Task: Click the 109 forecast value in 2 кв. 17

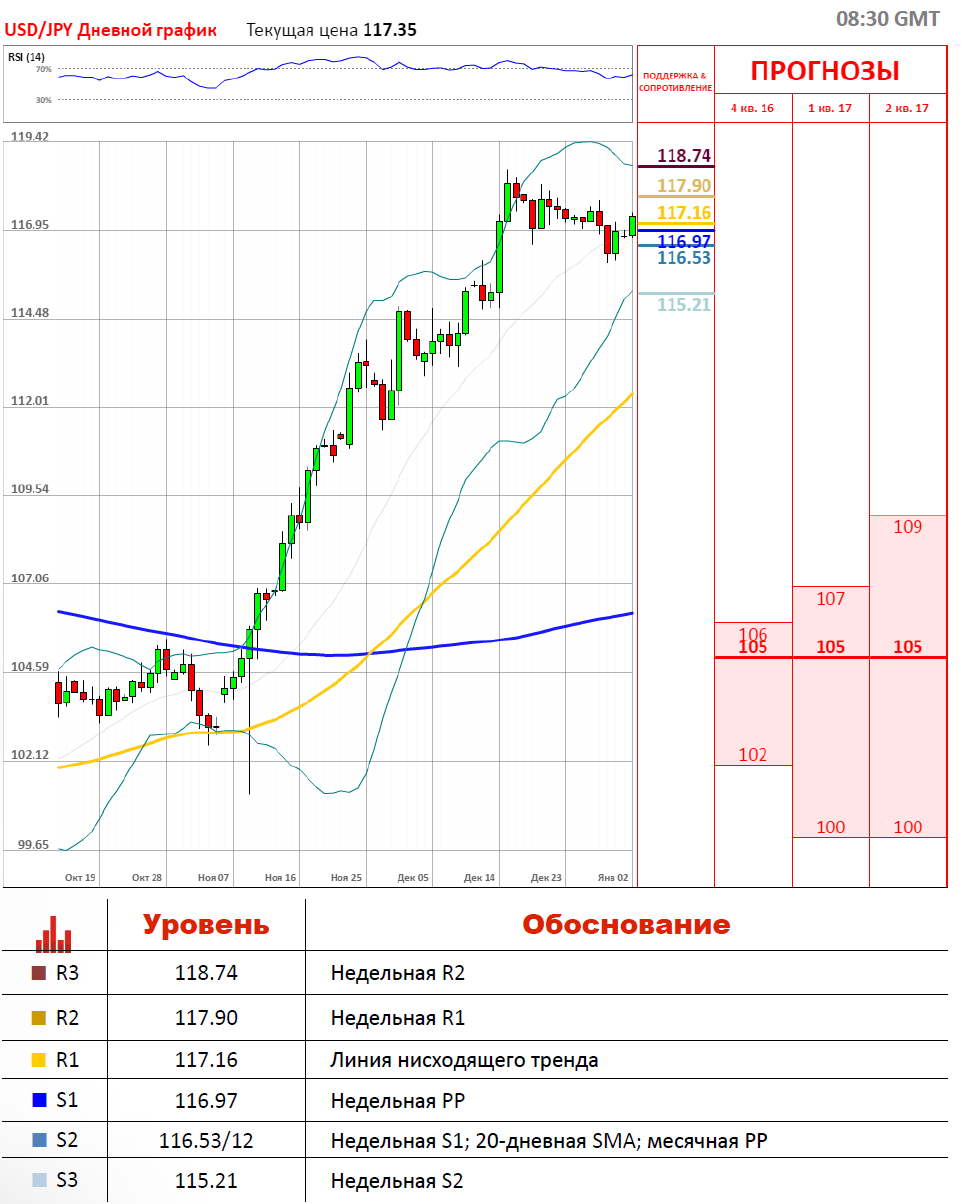Action: (x=907, y=527)
